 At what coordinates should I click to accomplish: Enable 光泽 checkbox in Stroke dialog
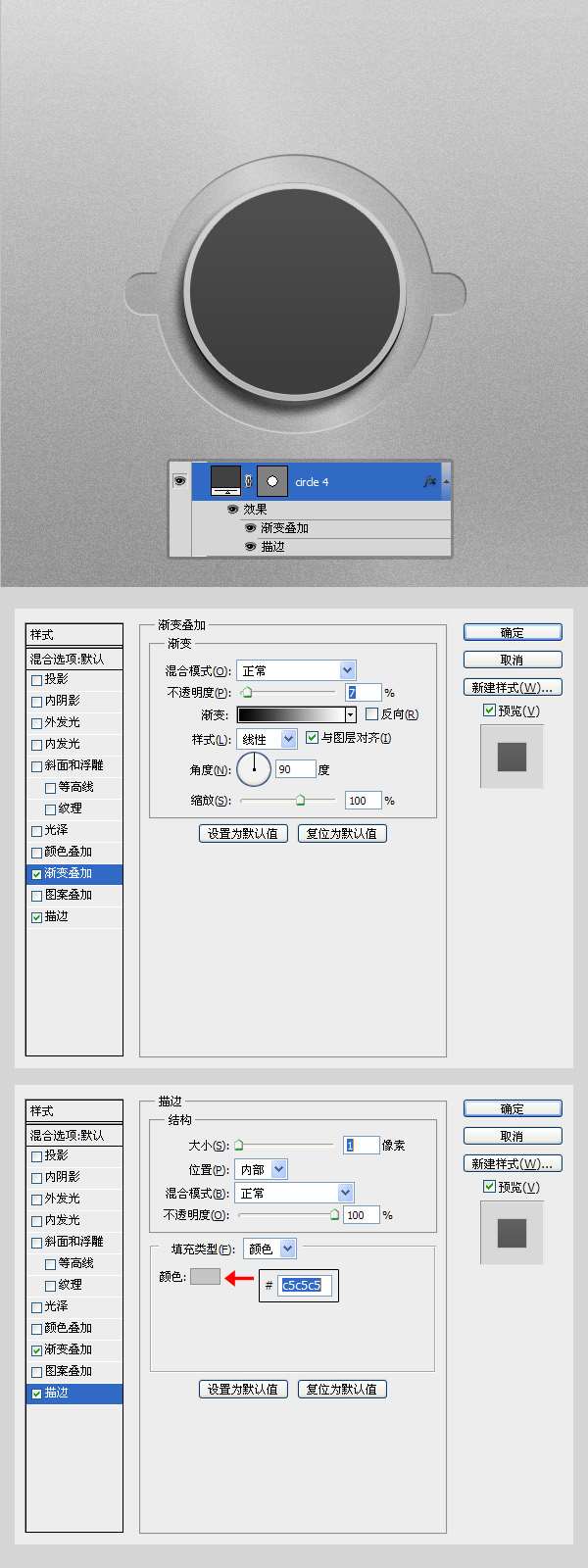pos(37,1306)
